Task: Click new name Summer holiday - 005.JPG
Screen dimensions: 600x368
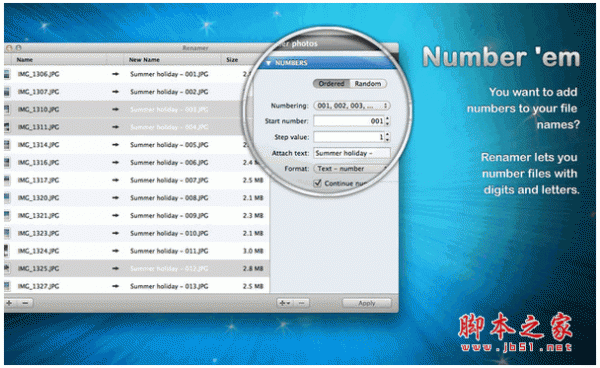Action: pos(169,145)
